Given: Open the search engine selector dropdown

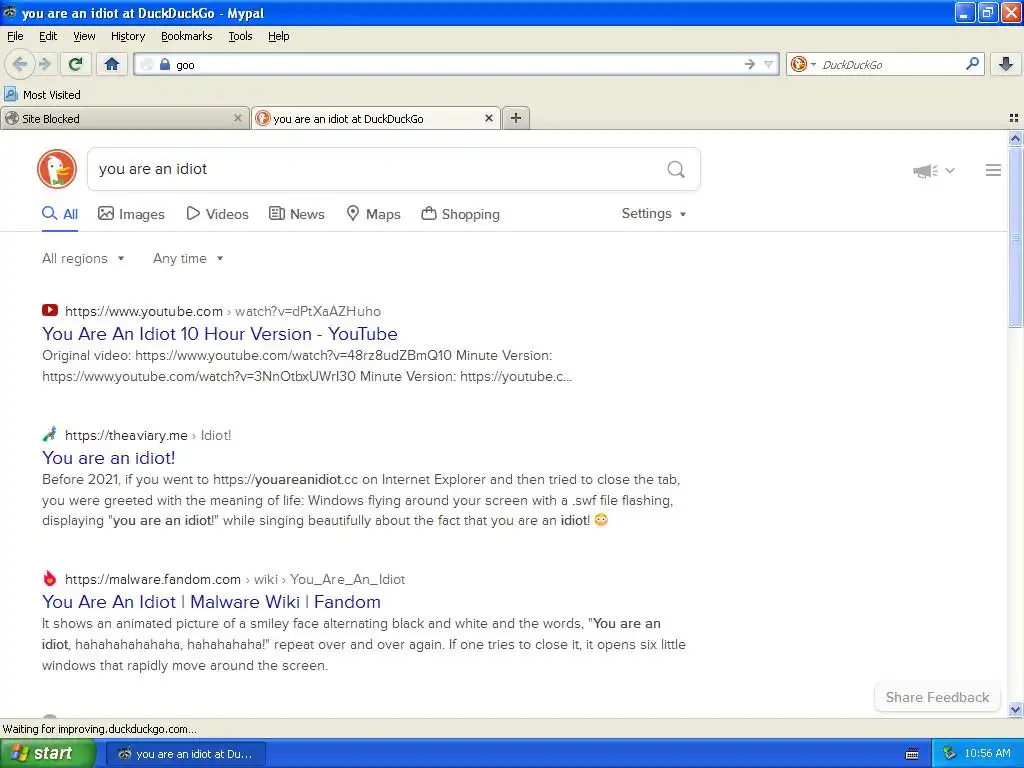Looking at the screenshot, I should (x=803, y=64).
